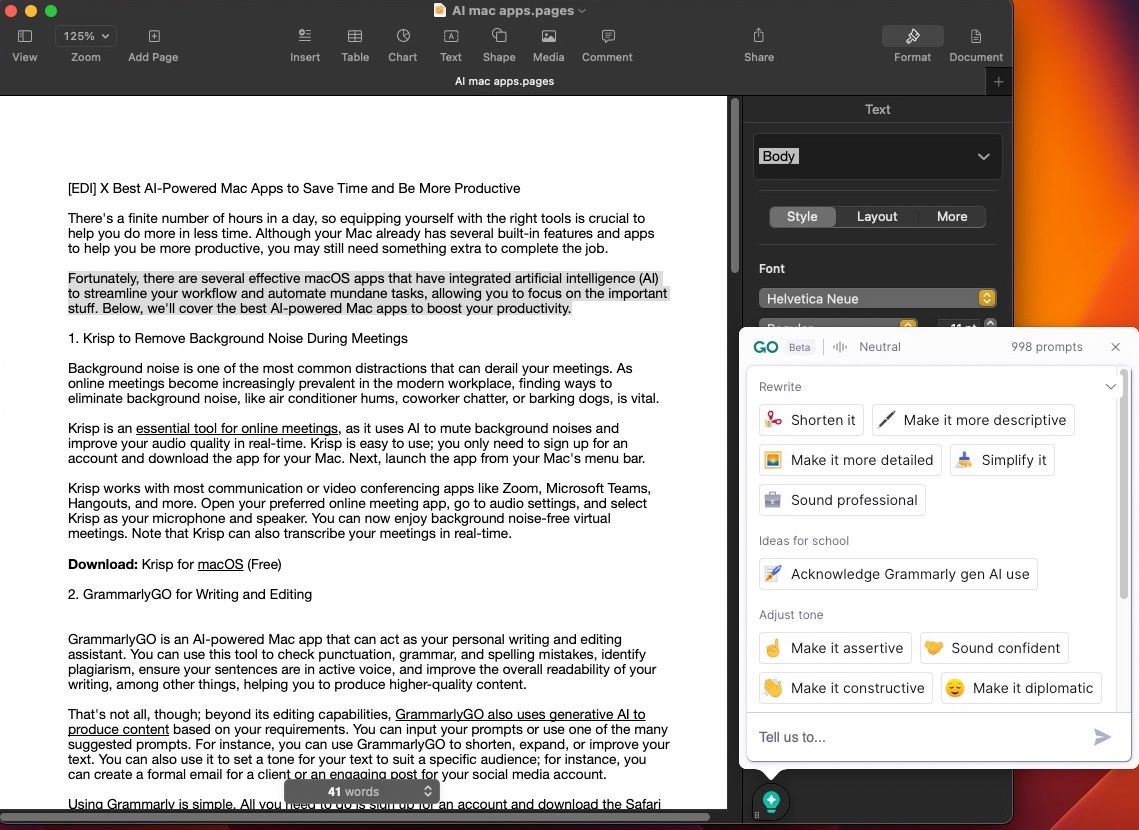Open the Table insert tool

[x=354, y=44]
